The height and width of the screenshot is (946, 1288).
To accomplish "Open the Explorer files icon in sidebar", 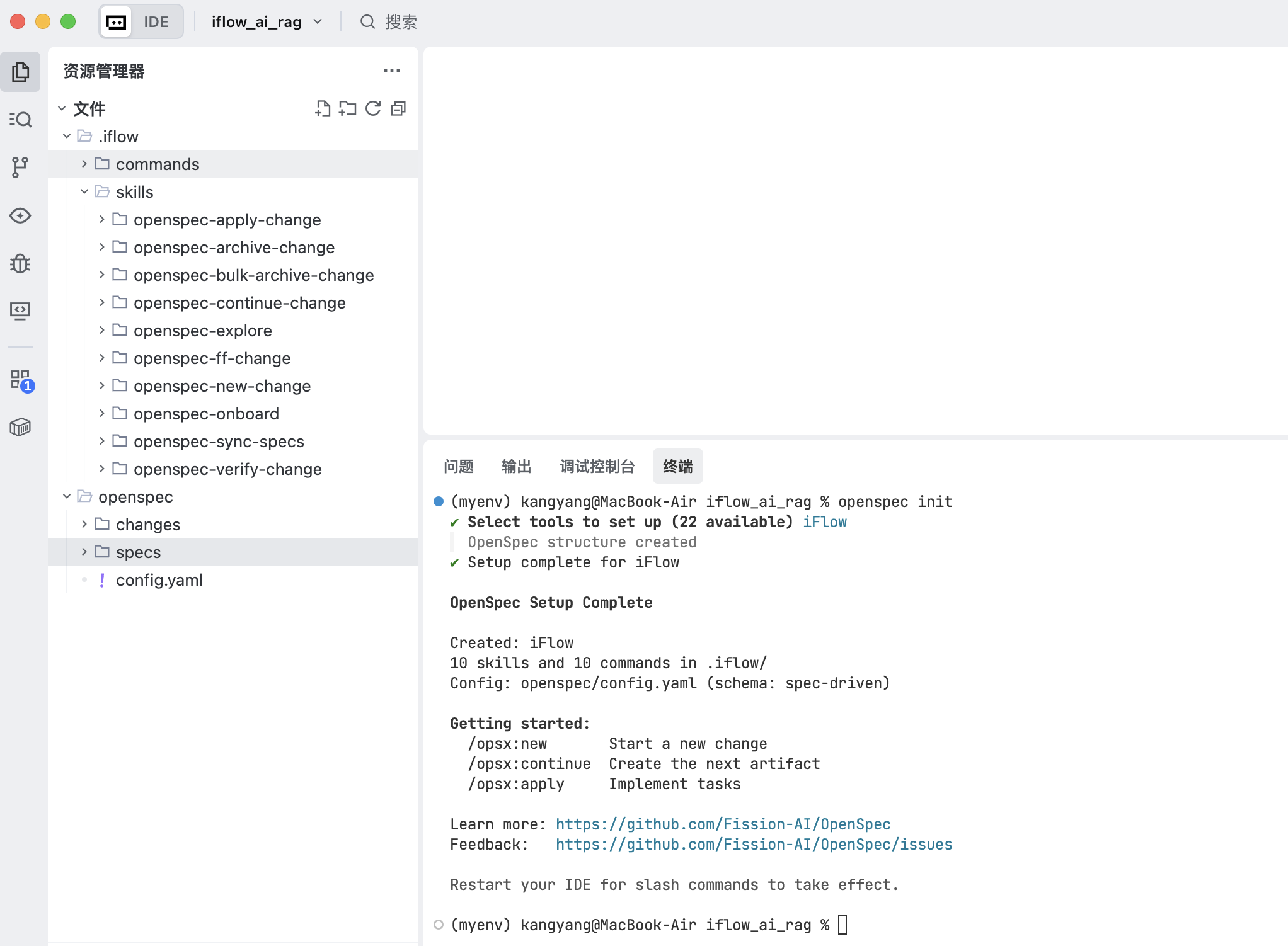I will tap(20, 72).
